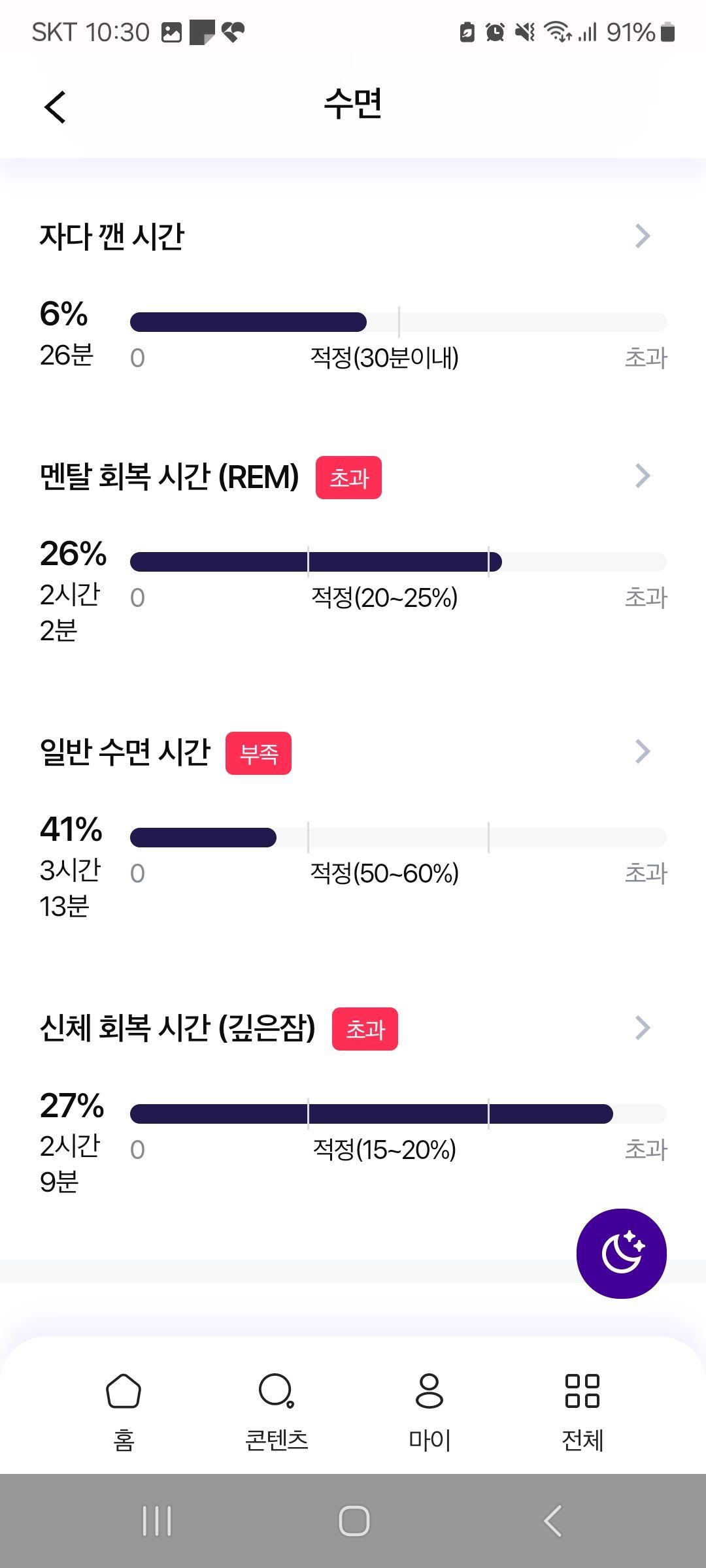706x1568 pixels.
Task: Tap Android recent apps button
Action: pos(157,1521)
